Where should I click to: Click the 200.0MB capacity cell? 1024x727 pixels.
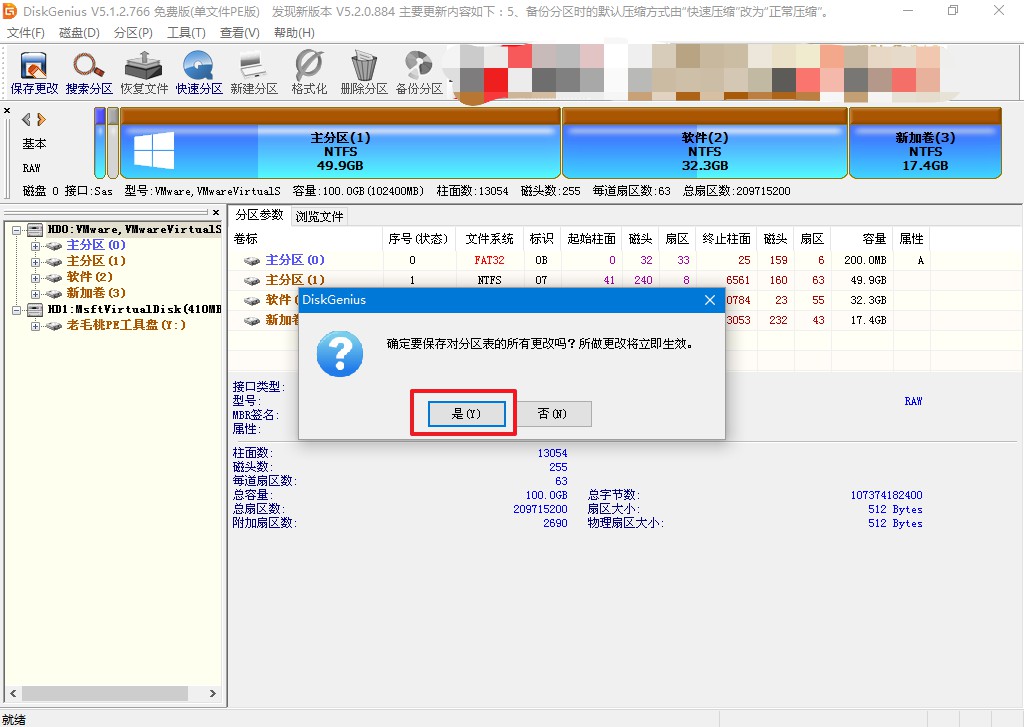[865, 260]
